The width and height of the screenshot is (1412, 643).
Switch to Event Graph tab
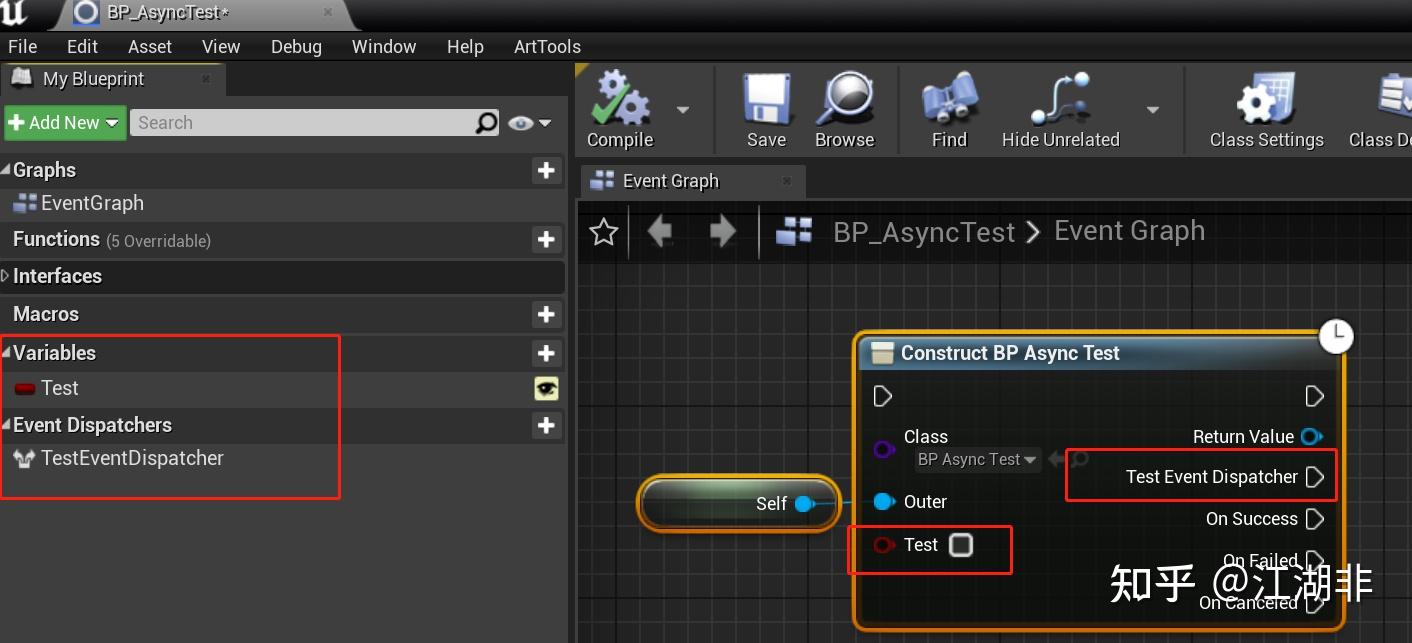point(670,181)
